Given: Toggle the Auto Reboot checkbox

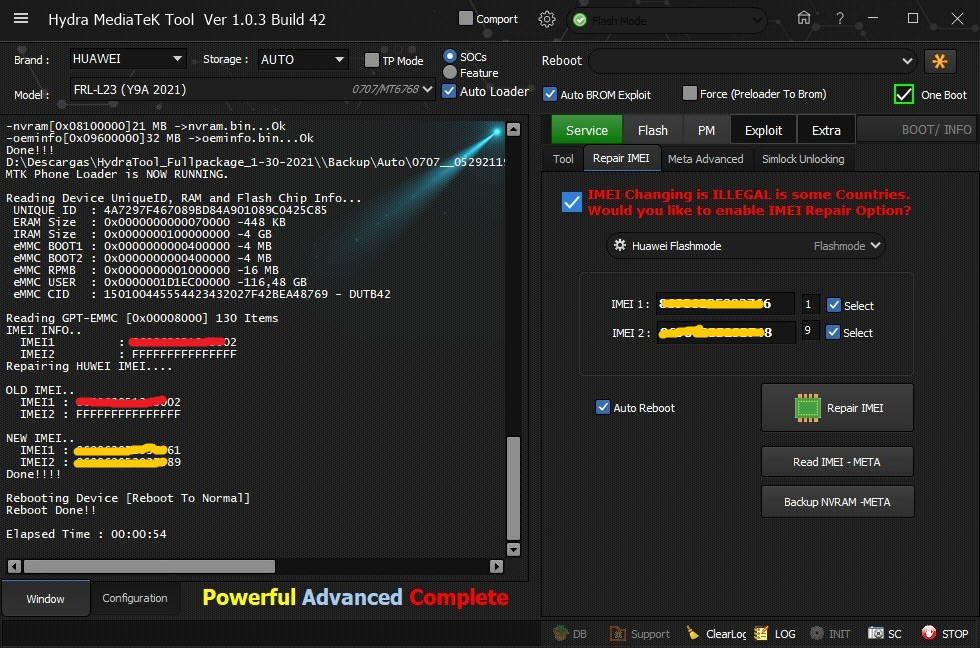Looking at the screenshot, I should click(603, 407).
